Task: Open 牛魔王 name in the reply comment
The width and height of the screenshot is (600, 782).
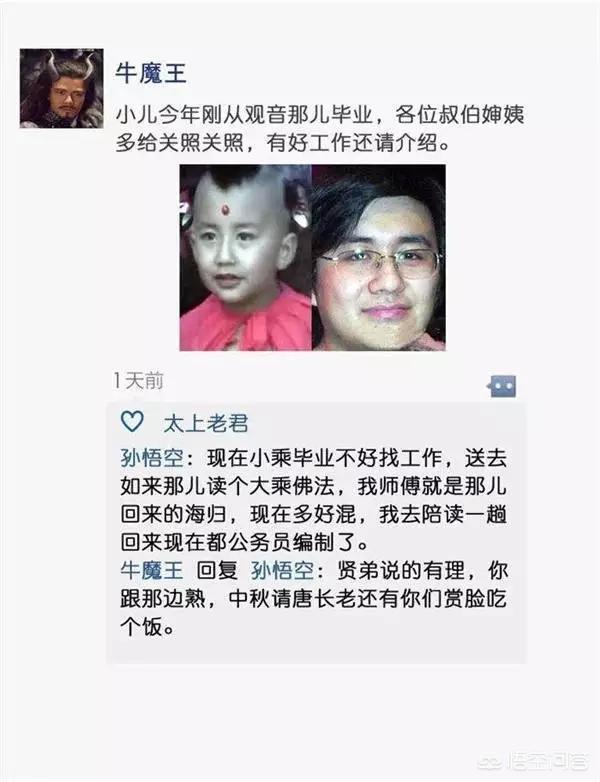Action: (x=152, y=570)
